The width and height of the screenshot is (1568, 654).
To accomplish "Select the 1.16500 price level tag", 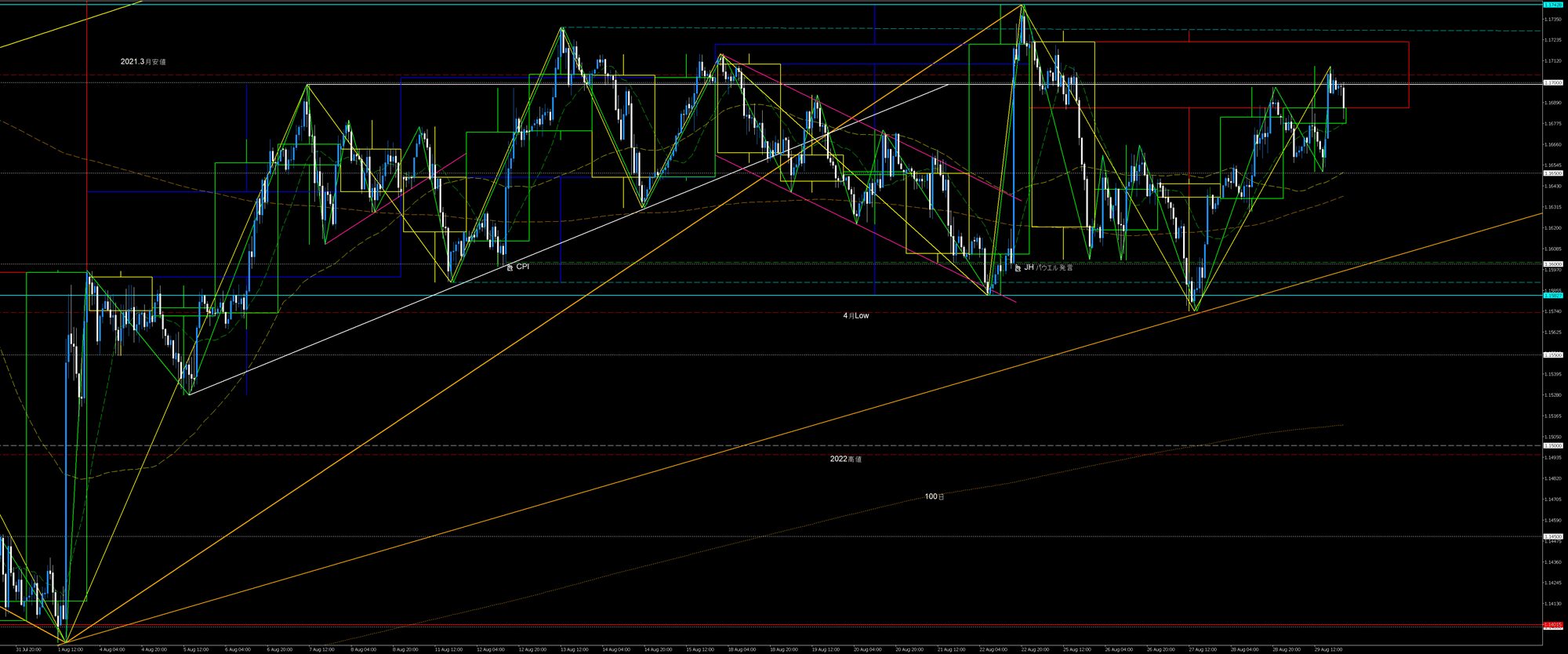I will pos(1552,173).
